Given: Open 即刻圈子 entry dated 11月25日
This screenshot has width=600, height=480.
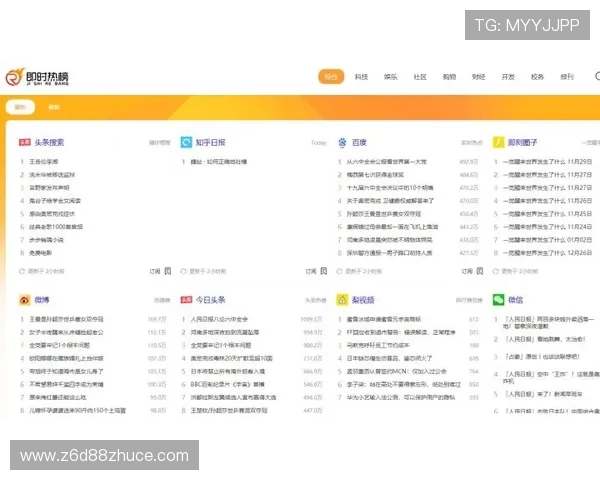Looking at the screenshot, I should click(547, 214).
